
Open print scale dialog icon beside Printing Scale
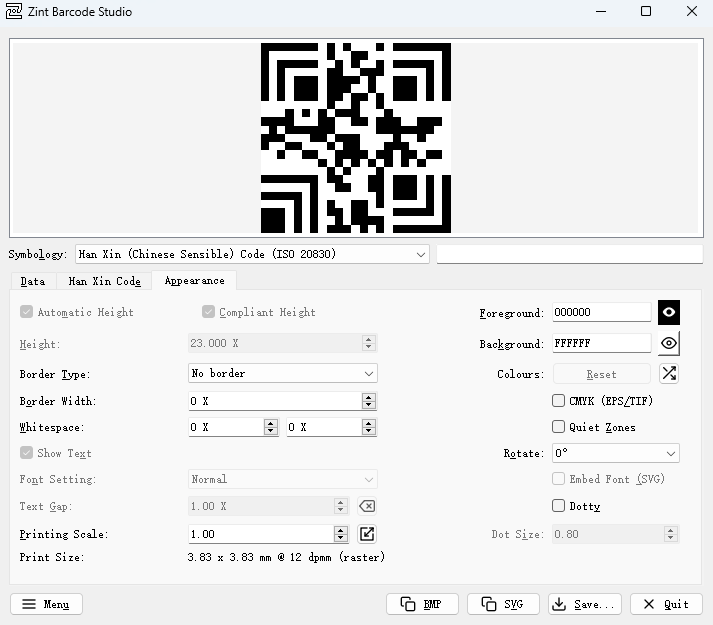pos(367,534)
